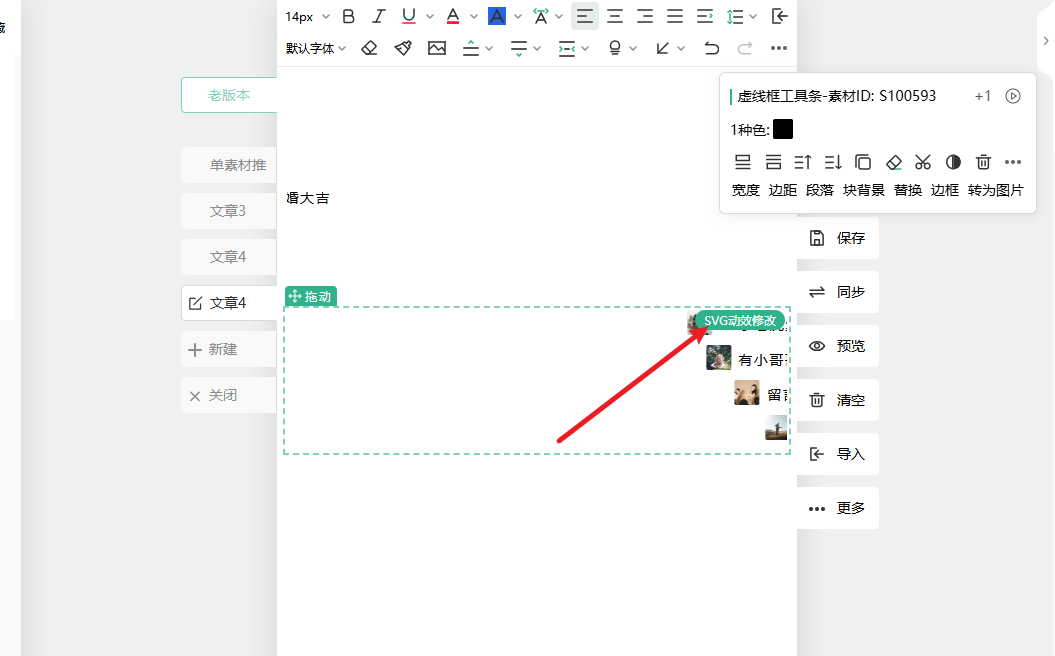
Task: Toggle bold formatting
Action: pos(349,16)
